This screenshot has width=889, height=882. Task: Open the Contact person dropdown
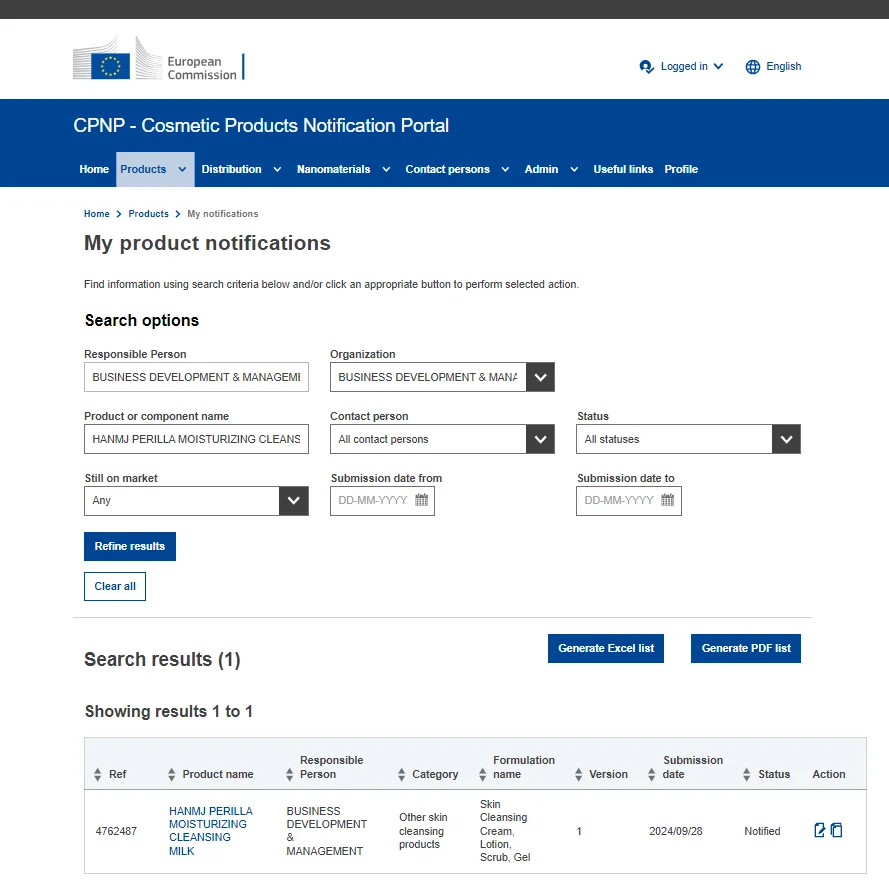[540, 439]
